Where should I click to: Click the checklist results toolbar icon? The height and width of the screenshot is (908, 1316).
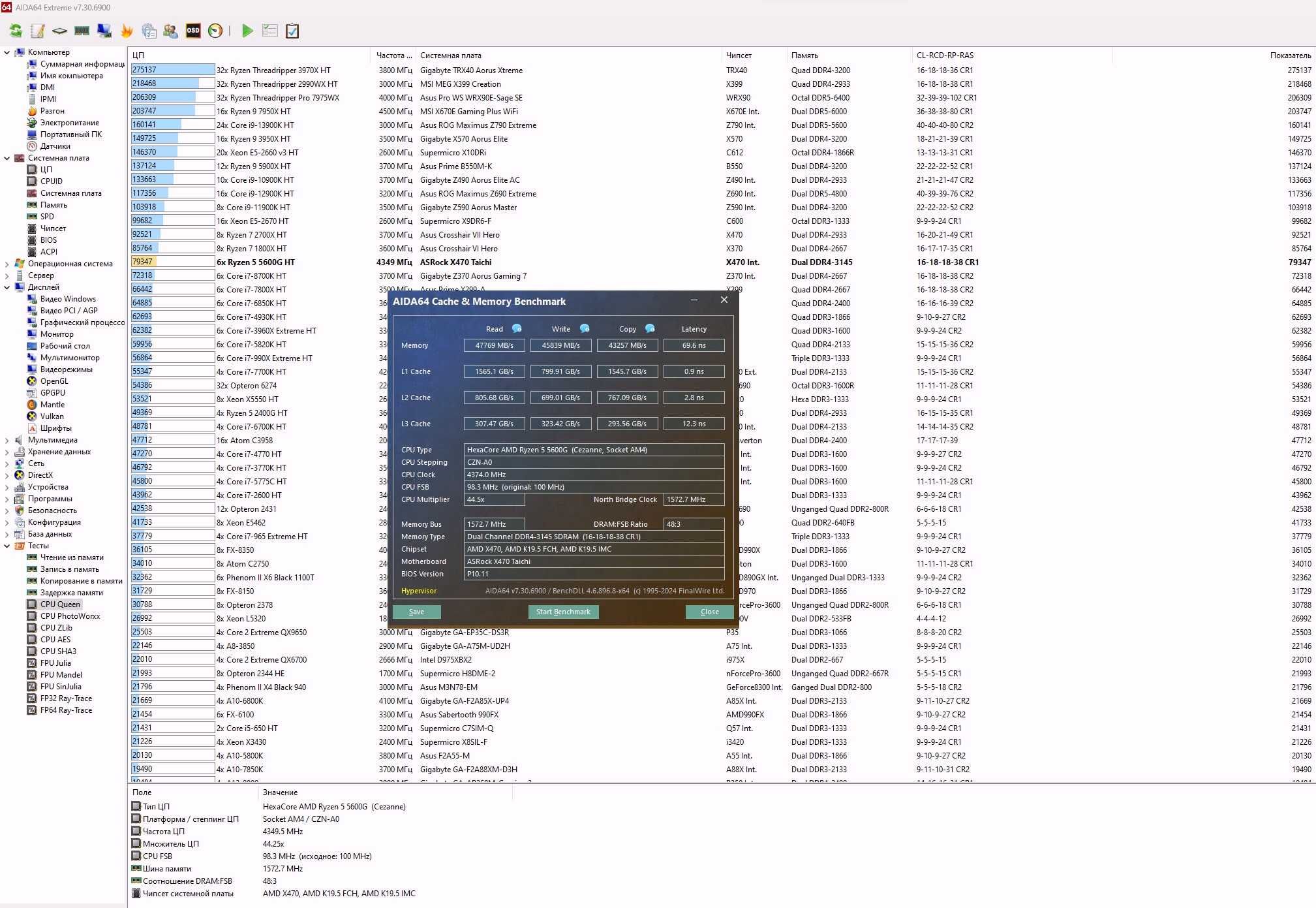[x=269, y=31]
